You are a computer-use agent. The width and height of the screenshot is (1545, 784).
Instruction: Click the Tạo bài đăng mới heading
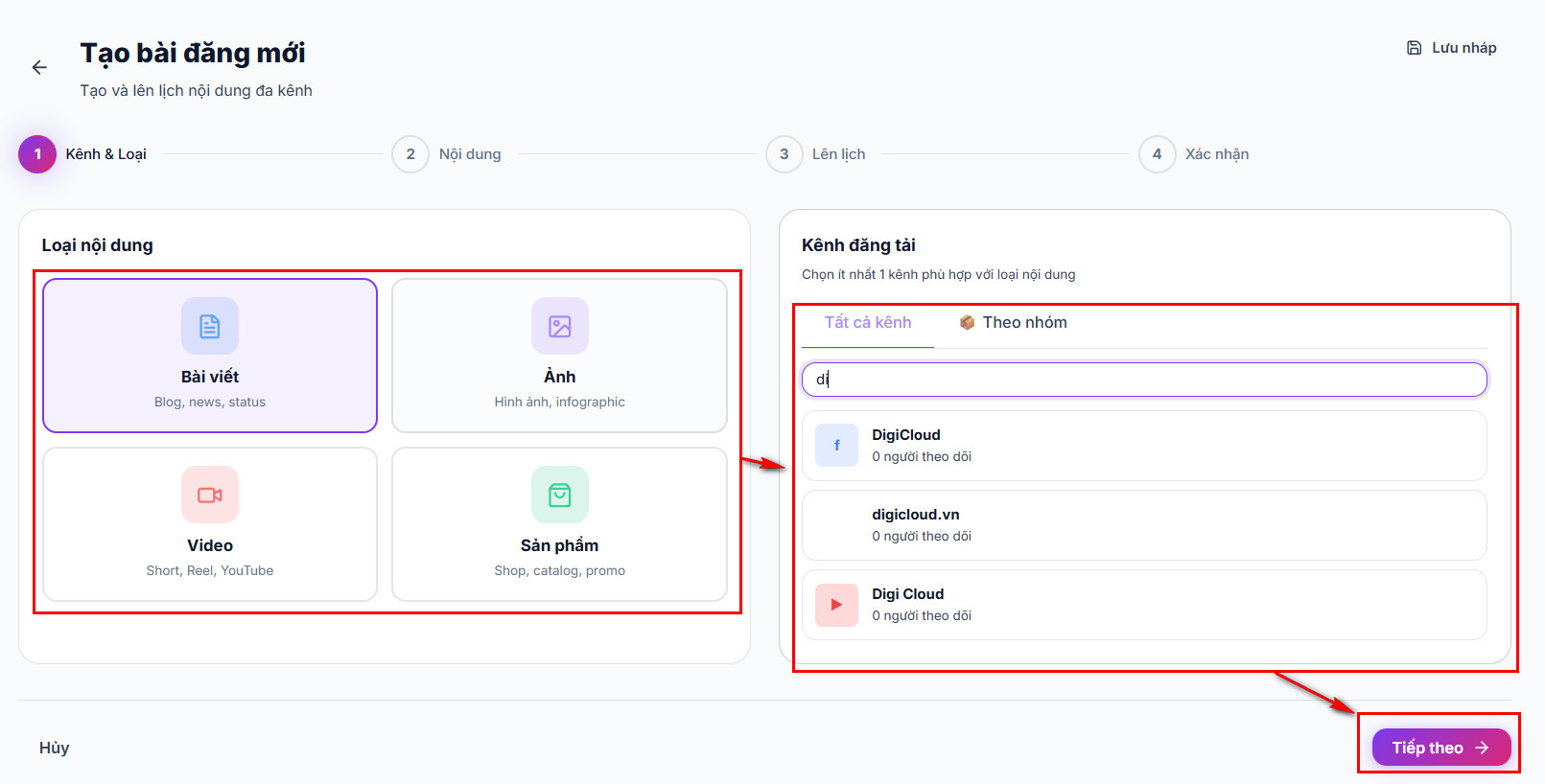[x=193, y=54]
